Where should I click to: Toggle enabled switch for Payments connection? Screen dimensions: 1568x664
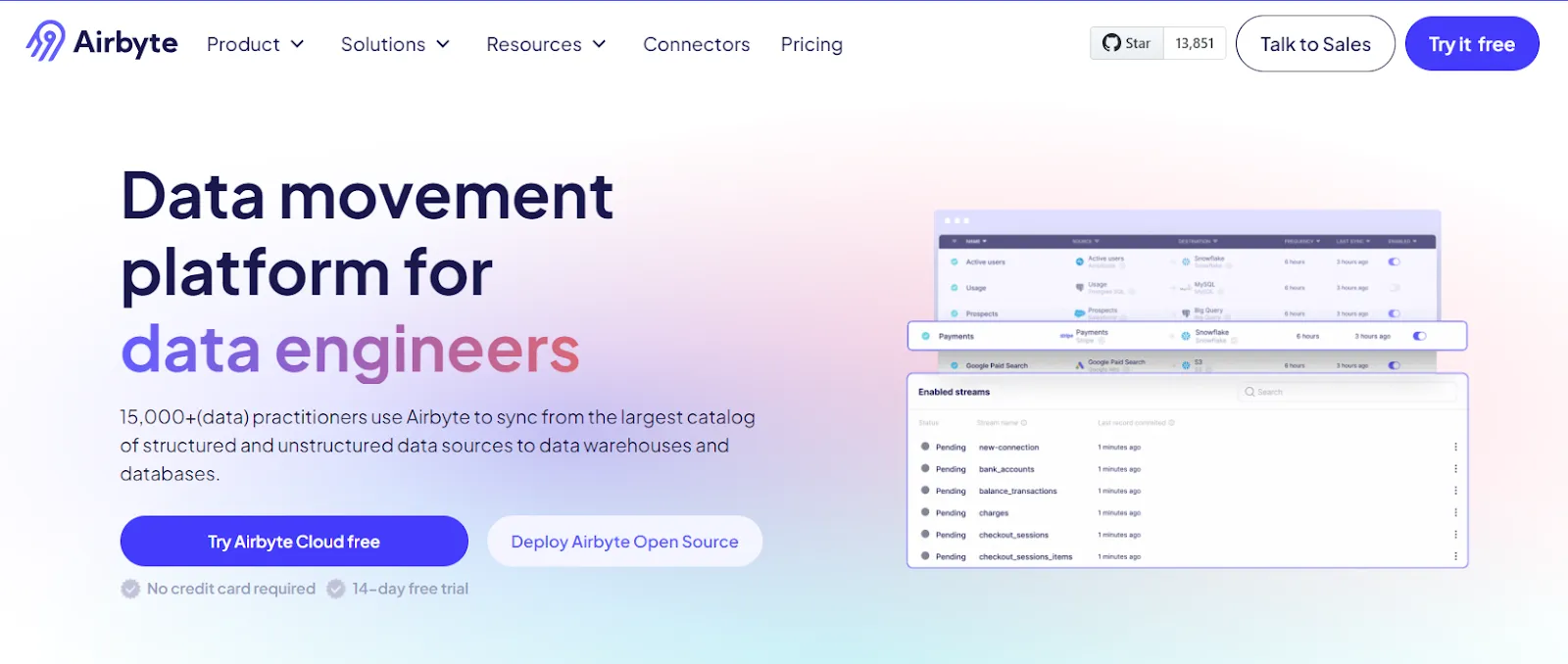click(1419, 336)
